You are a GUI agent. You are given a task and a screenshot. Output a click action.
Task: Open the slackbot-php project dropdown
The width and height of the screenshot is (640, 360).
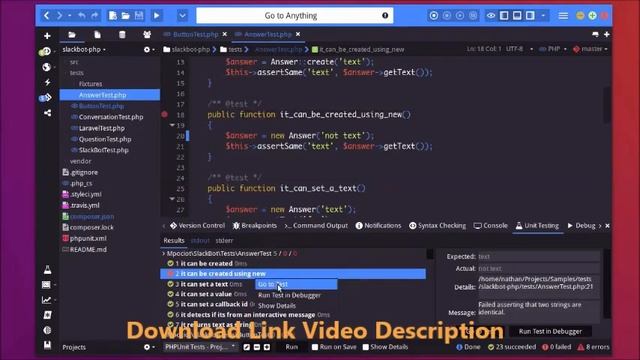tap(84, 49)
